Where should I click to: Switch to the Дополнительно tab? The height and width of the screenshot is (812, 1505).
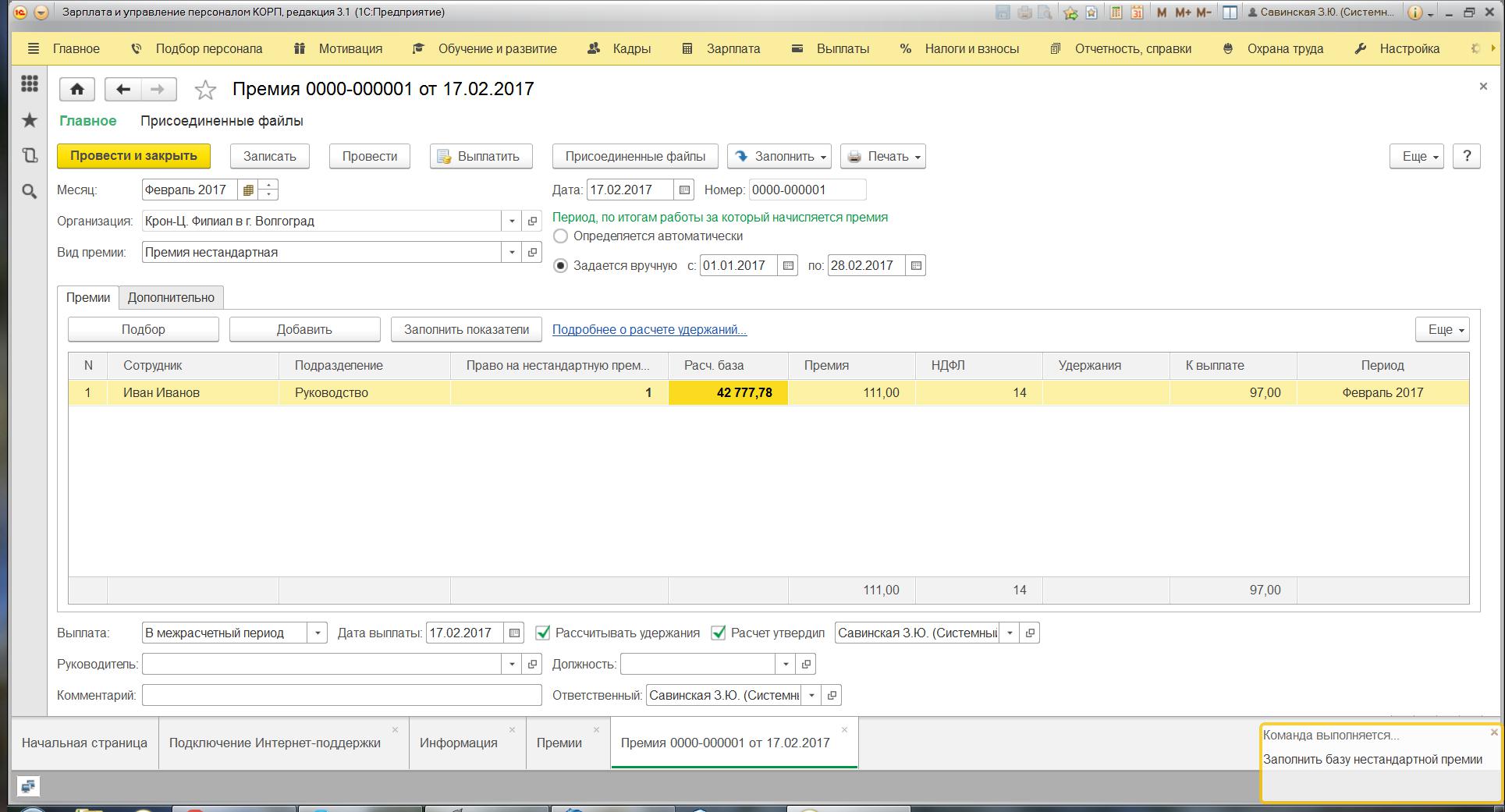171,297
